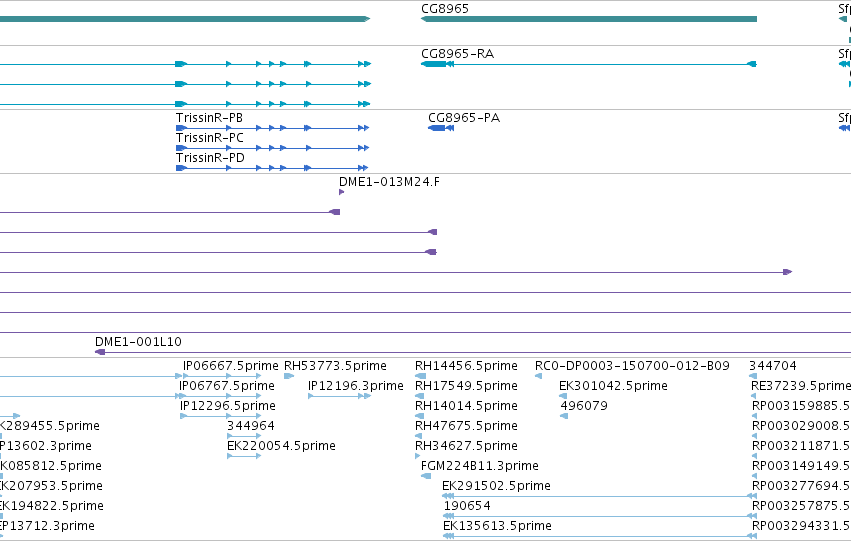Screen dimensions: 851x541
Task: Select the CG8965-PA protein label
Action: pos(464,118)
